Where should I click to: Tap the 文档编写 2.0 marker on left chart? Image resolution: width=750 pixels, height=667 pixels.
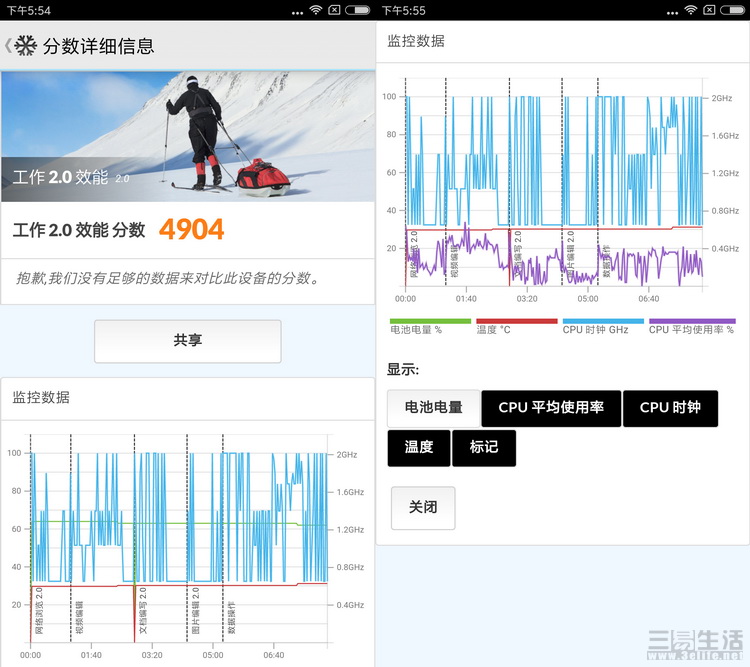143,611
